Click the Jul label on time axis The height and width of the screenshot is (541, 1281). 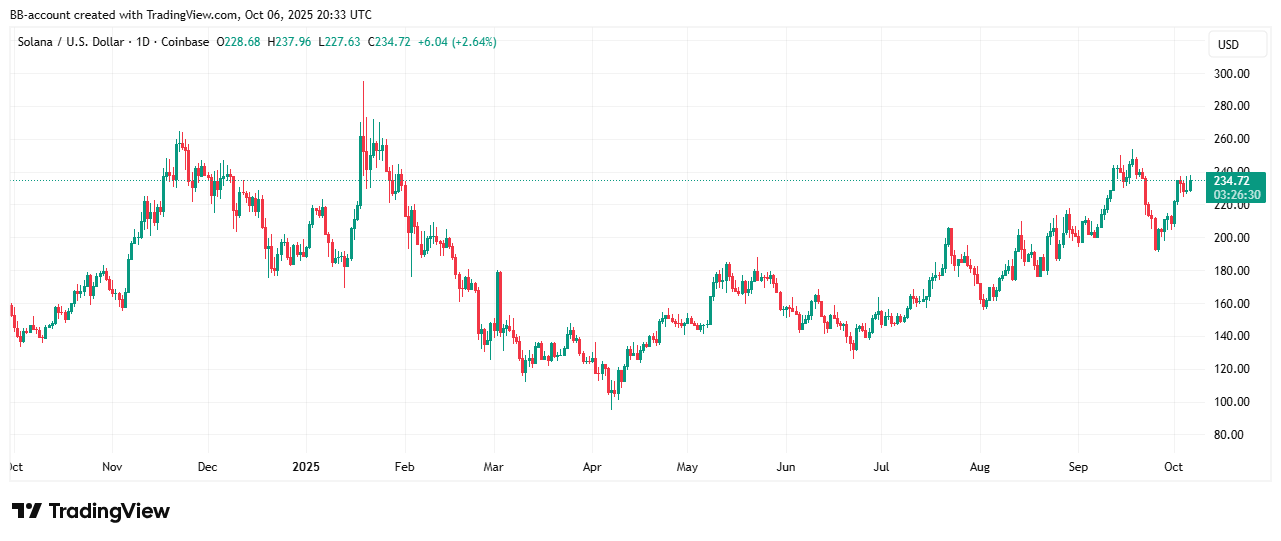881,467
